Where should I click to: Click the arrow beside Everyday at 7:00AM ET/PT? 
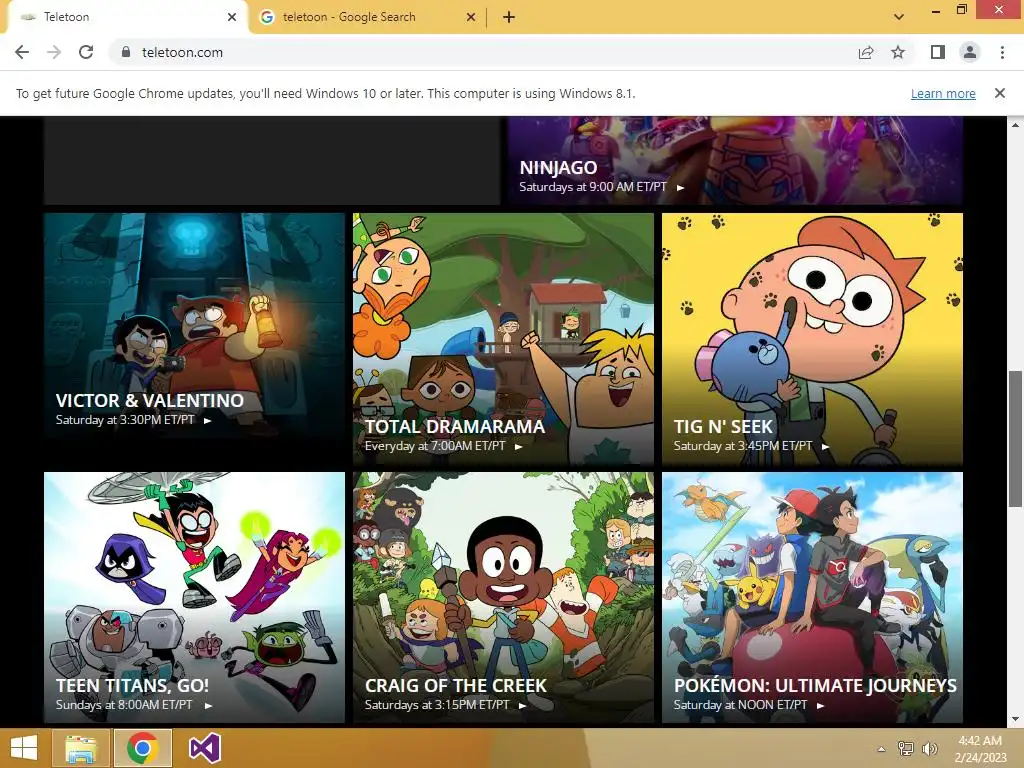[x=519, y=447]
